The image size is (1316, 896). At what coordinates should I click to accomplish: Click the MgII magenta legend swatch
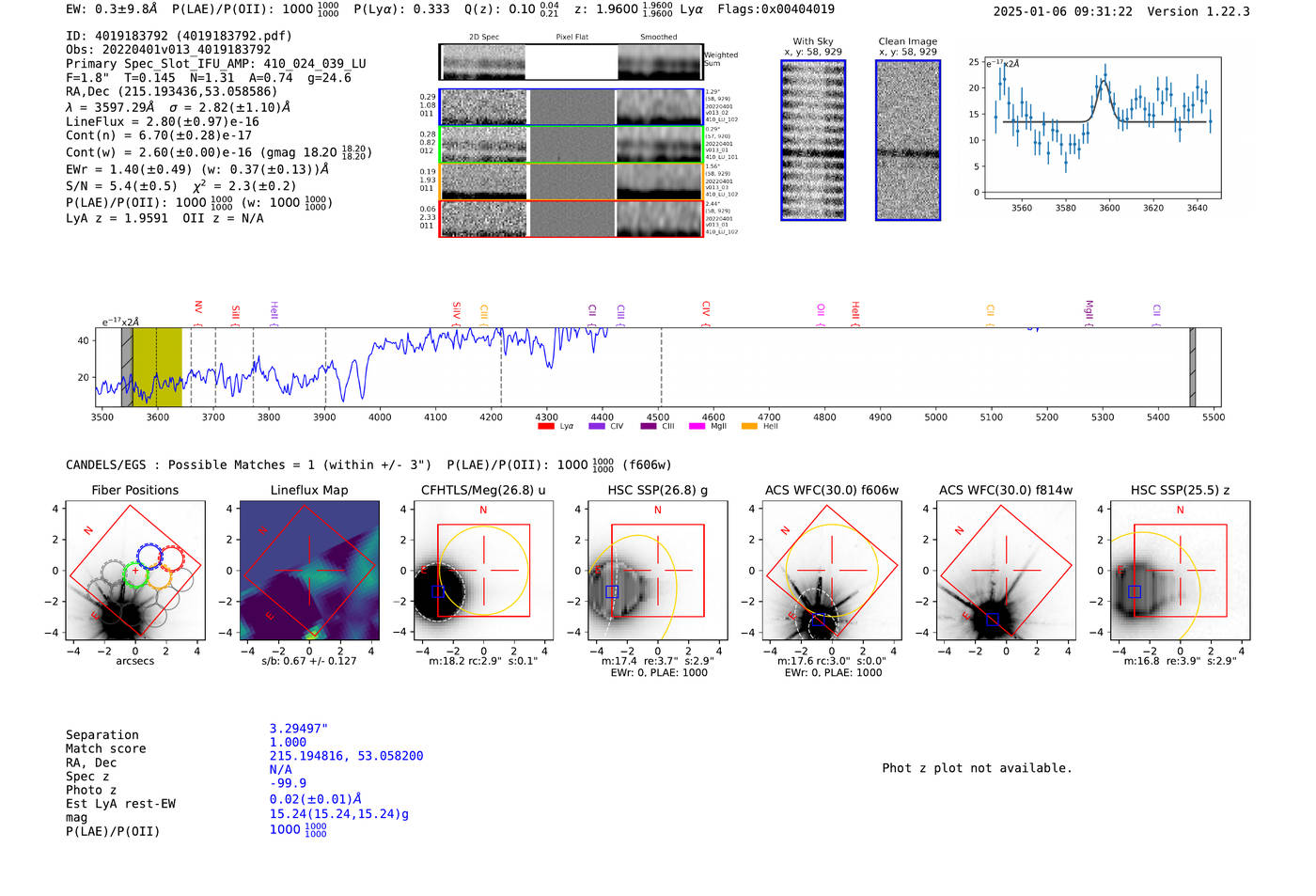pyautogui.click(x=697, y=427)
